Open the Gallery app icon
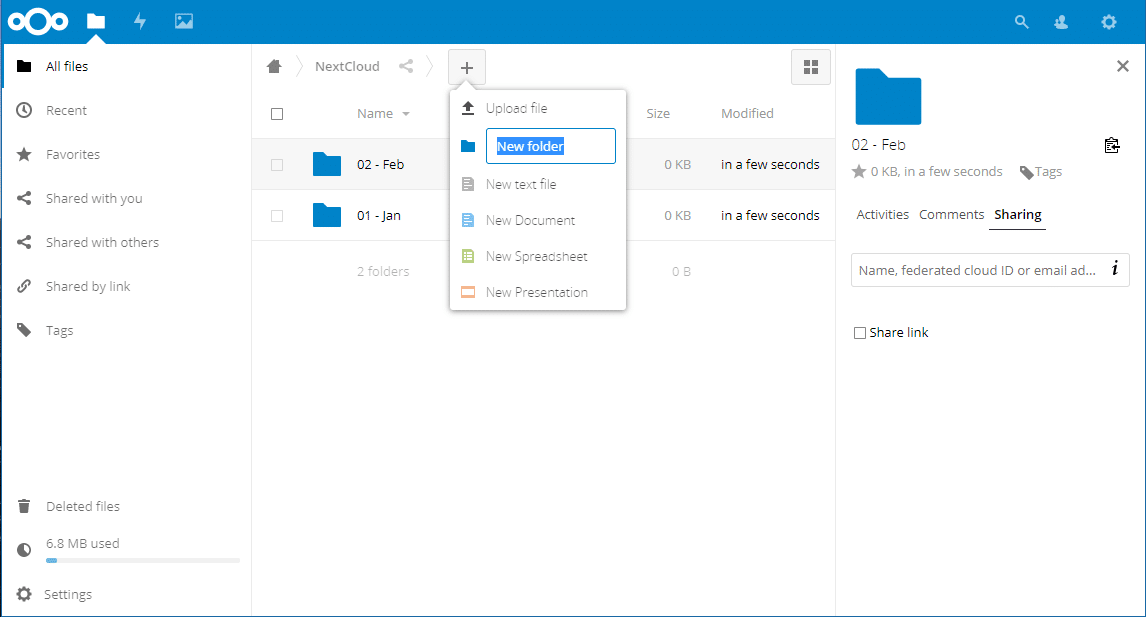The width and height of the screenshot is (1146, 617). pos(183,21)
